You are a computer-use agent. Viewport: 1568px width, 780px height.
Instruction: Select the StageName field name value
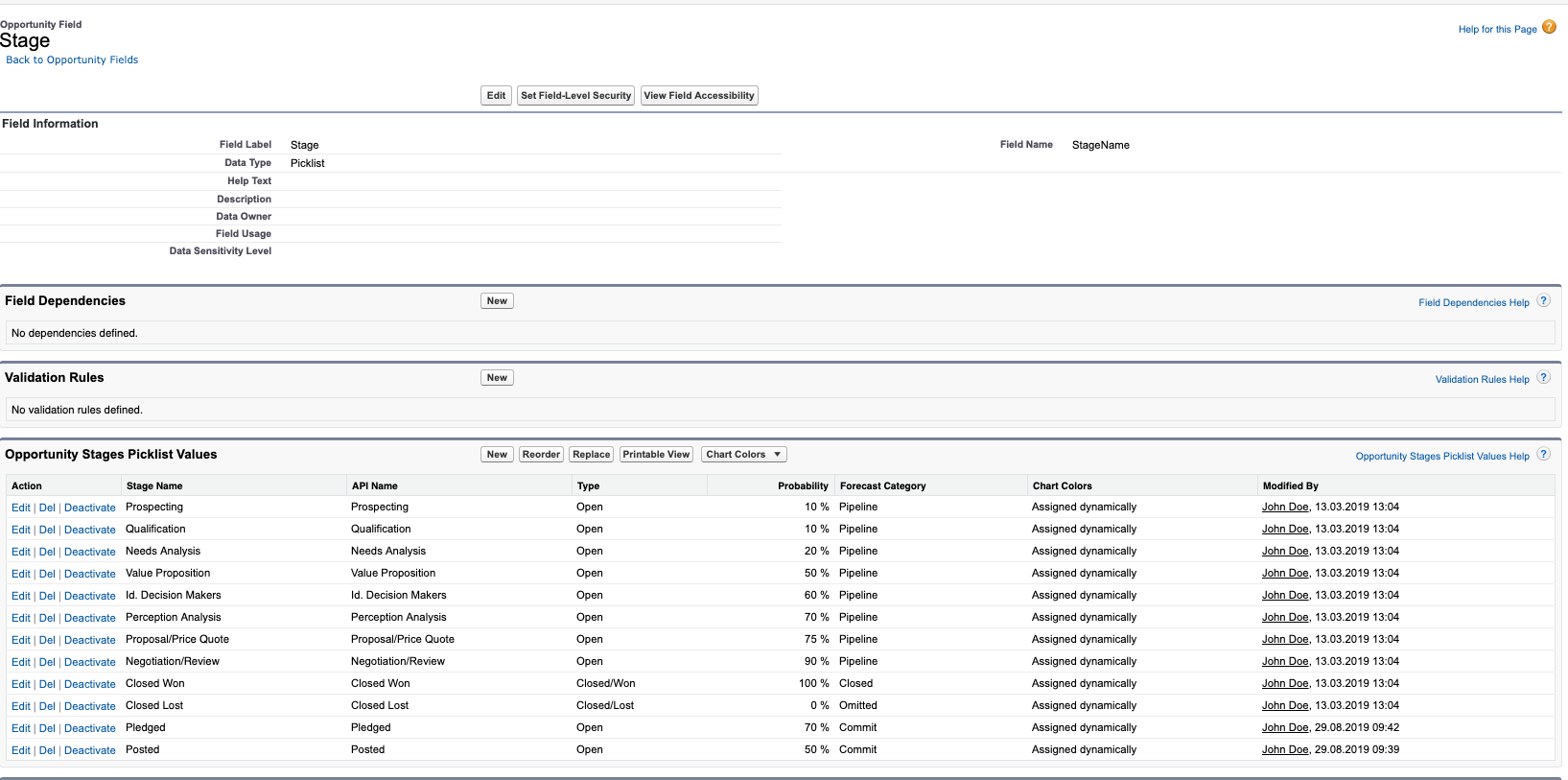[x=1101, y=145]
